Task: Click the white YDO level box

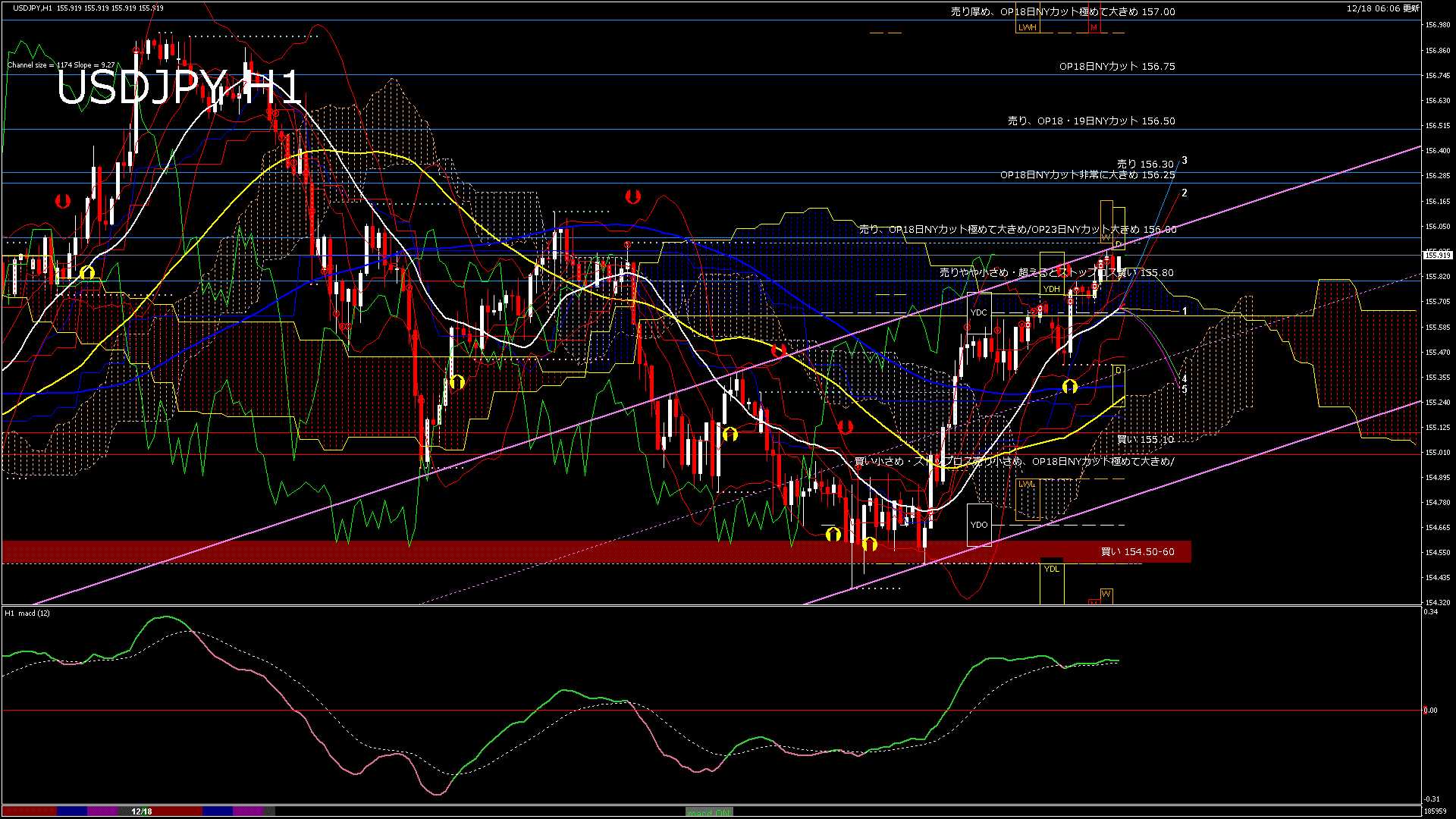Action: 979,525
